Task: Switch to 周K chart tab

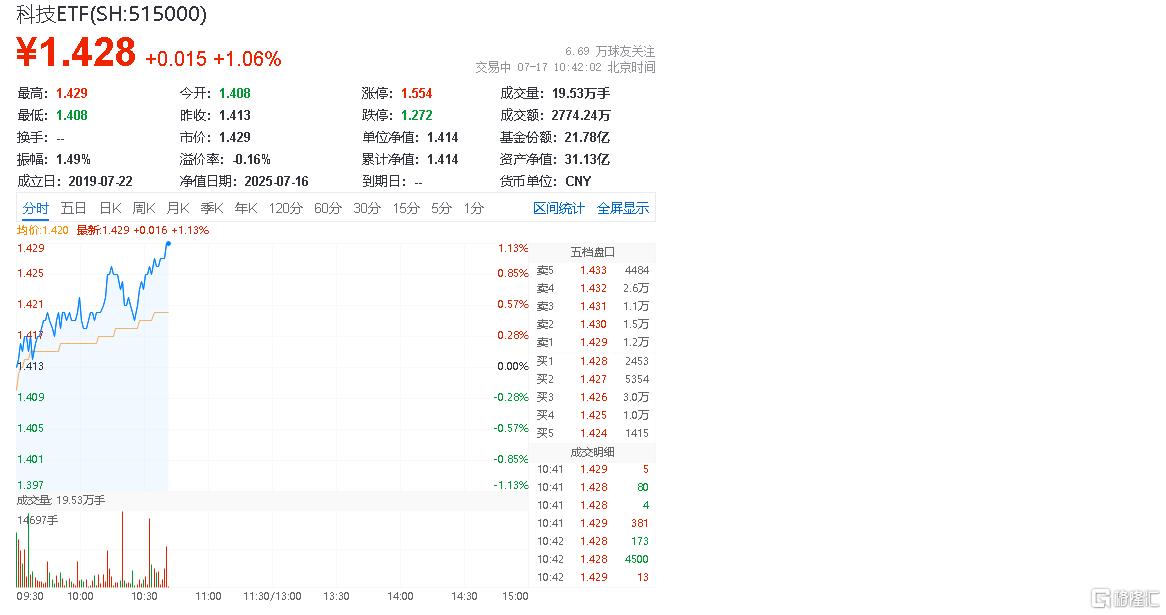Action: click(144, 208)
